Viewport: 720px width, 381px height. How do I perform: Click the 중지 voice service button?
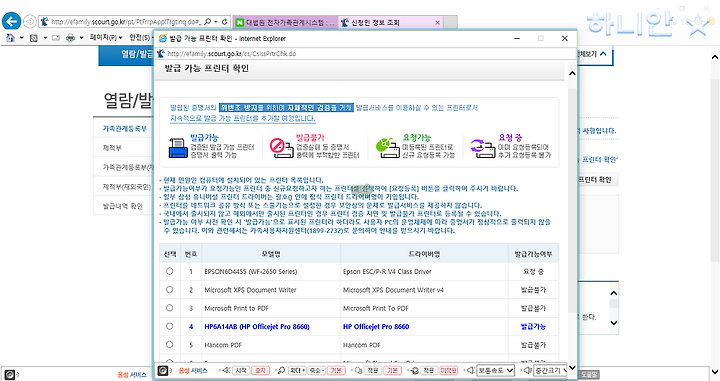pyautogui.click(x=260, y=370)
